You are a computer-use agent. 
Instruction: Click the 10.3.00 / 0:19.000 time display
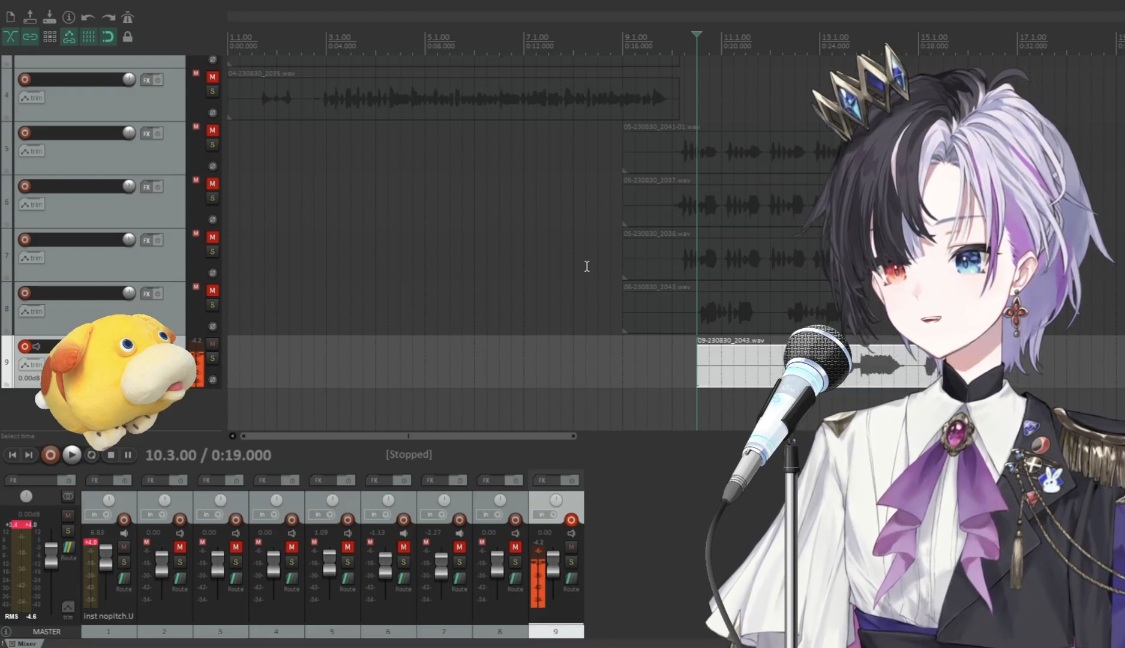(208, 455)
